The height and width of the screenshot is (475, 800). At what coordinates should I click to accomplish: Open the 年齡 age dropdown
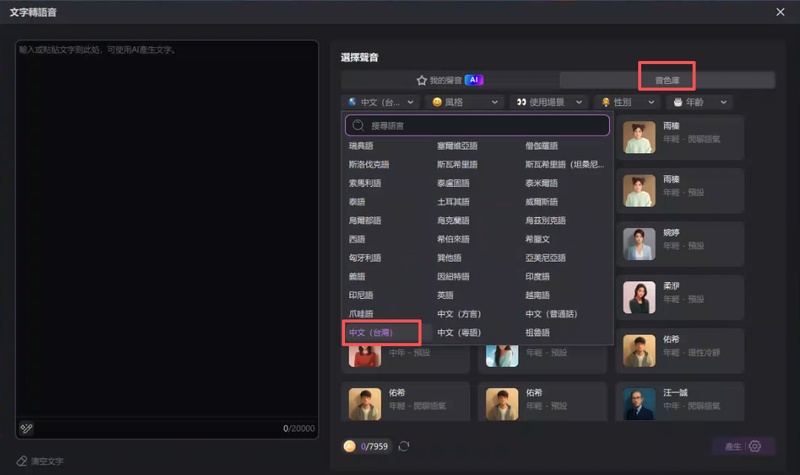pyautogui.click(x=699, y=102)
